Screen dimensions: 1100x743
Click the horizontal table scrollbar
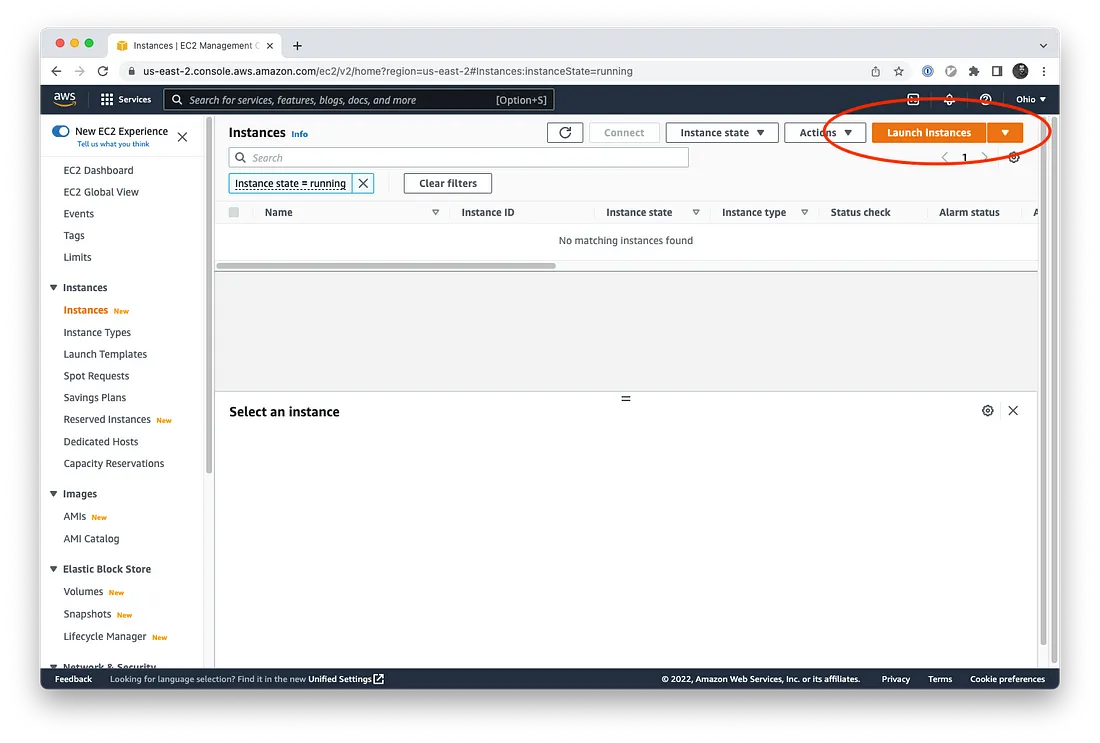pyautogui.click(x=386, y=266)
